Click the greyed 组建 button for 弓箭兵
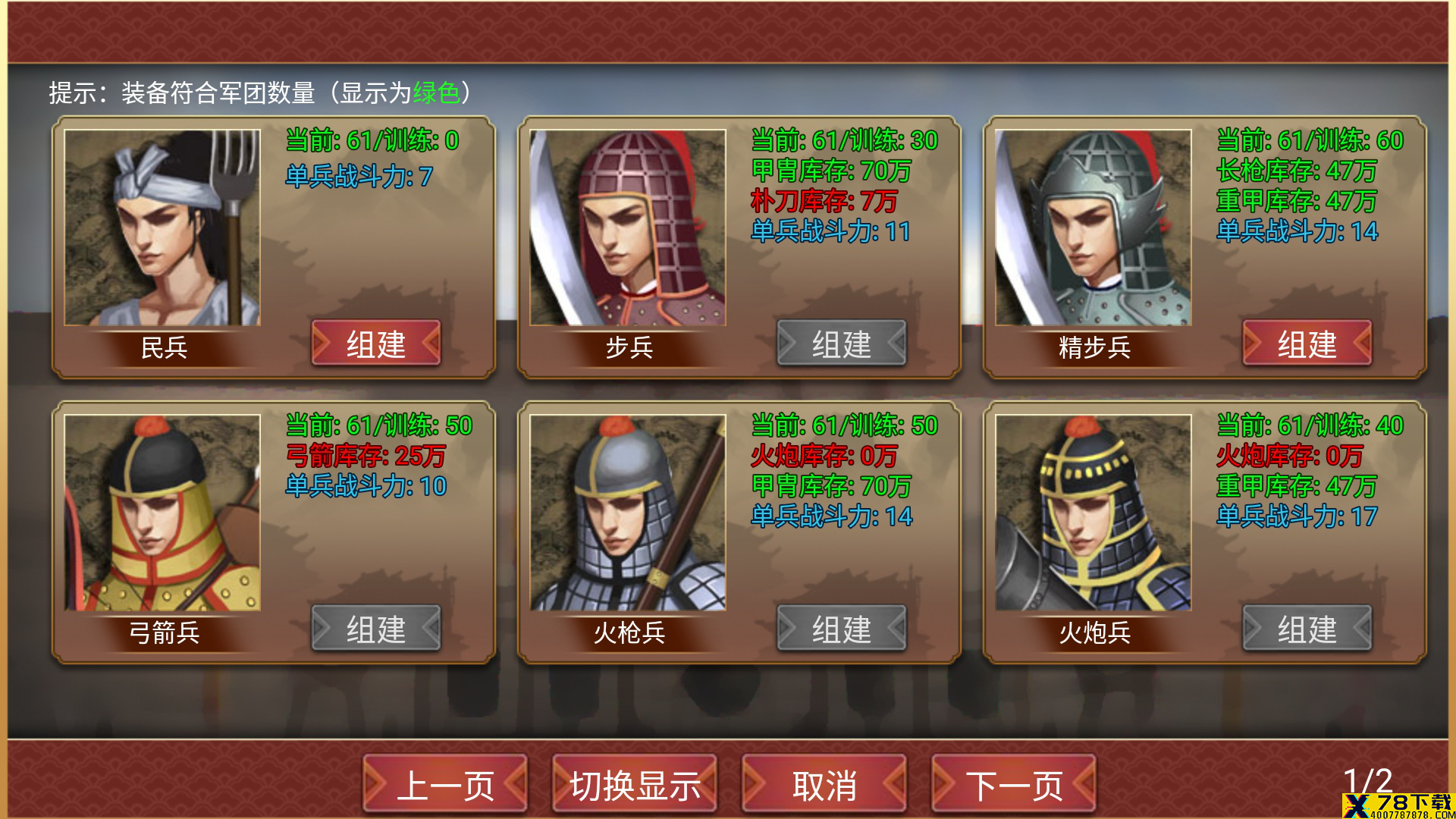1456x819 pixels. click(x=376, y=629)
